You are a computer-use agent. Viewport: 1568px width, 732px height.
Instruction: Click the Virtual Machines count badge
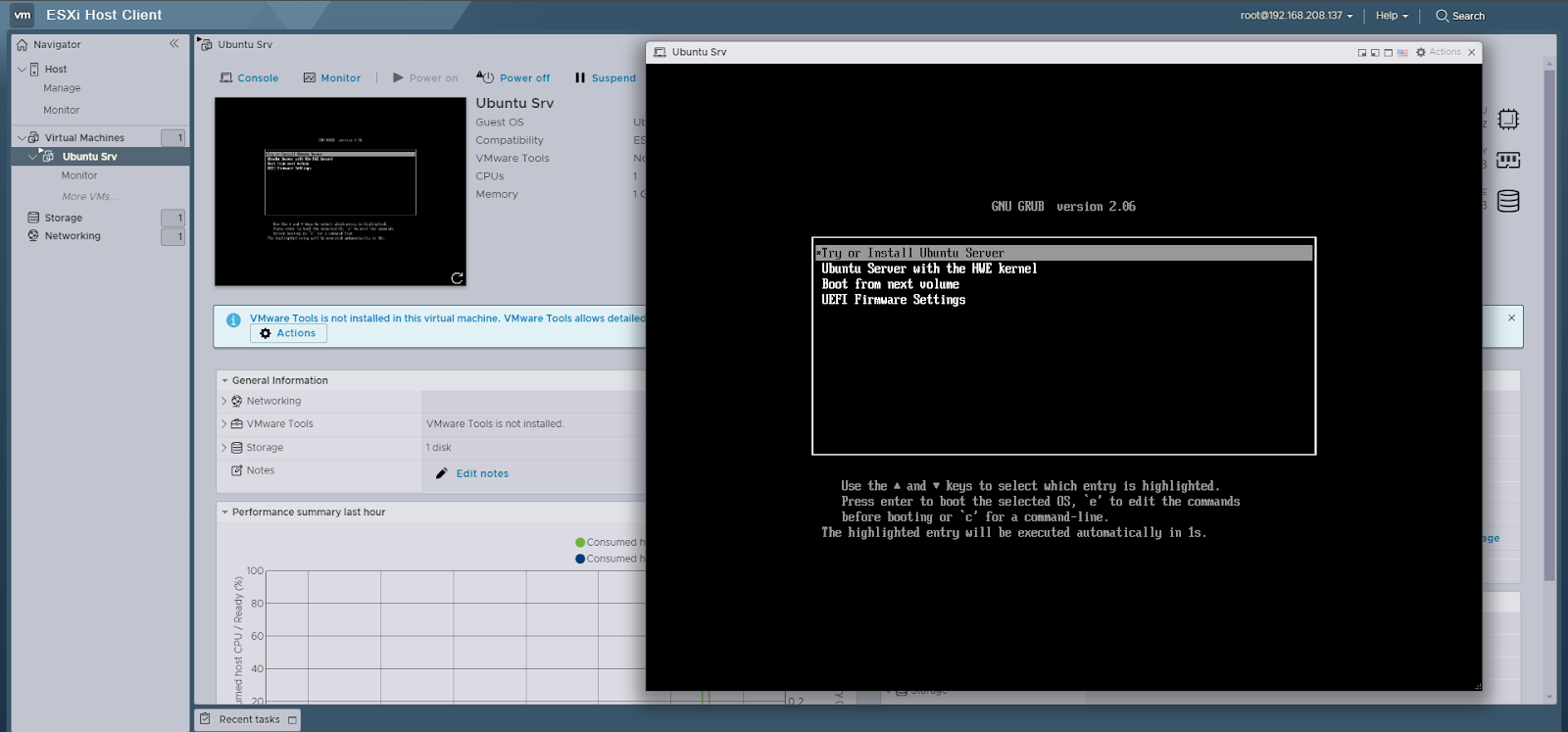(173, 138)
